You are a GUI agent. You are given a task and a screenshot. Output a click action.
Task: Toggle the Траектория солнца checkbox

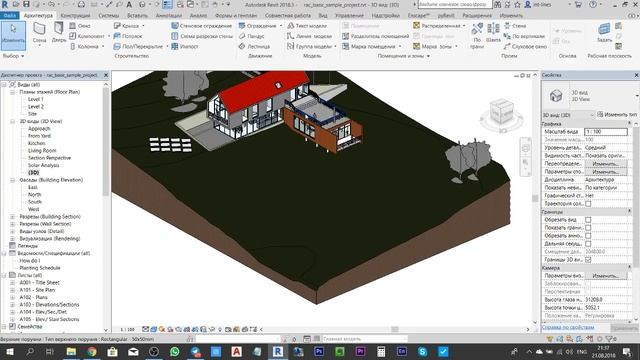tap(588, 204)
